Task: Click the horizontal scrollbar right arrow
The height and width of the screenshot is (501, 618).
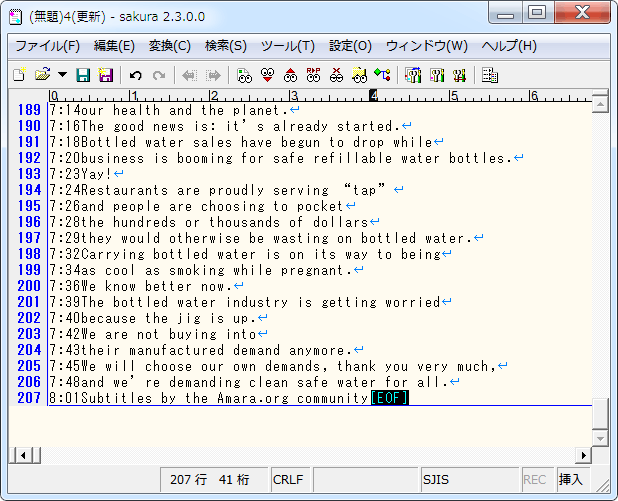Action: [x=583, y=455]
